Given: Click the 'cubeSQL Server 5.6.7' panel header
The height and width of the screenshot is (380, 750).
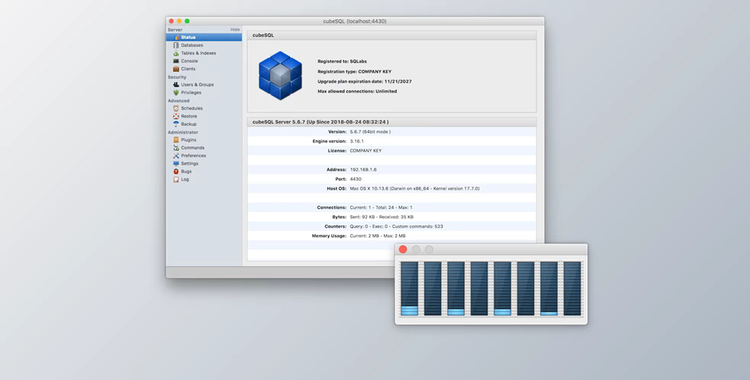Looking at the screenshot, I should pyautogui.click(x=392, y=122).
